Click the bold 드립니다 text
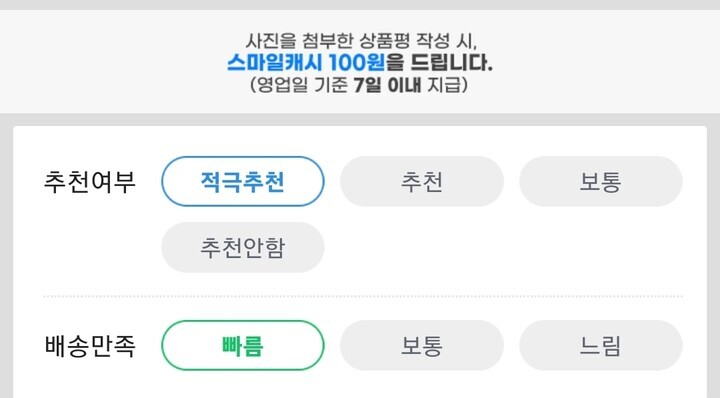 [451, 62]
